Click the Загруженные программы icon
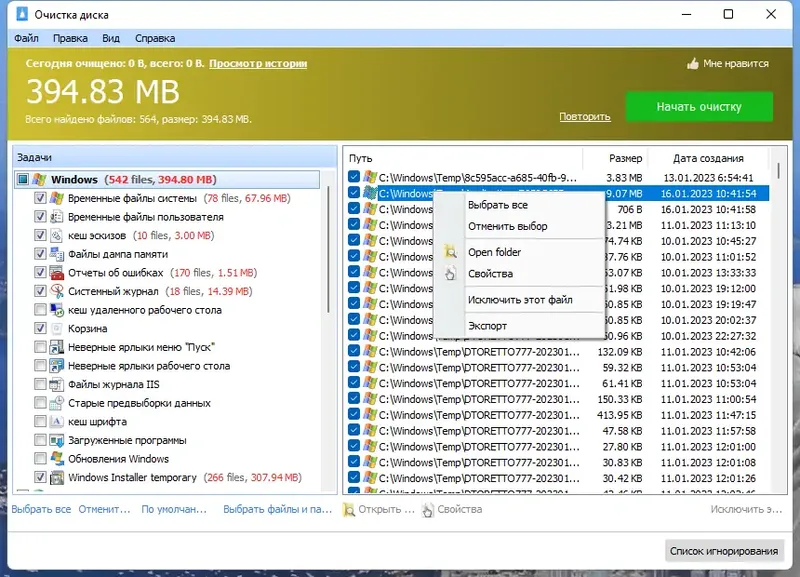Screen dimensions: 800x577 pos(57,440)
